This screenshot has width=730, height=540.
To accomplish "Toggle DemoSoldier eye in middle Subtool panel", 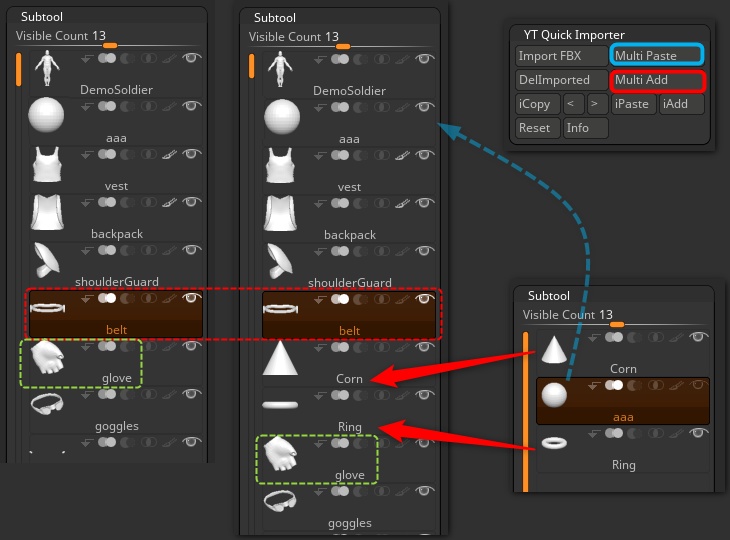I will pos(424,59).
